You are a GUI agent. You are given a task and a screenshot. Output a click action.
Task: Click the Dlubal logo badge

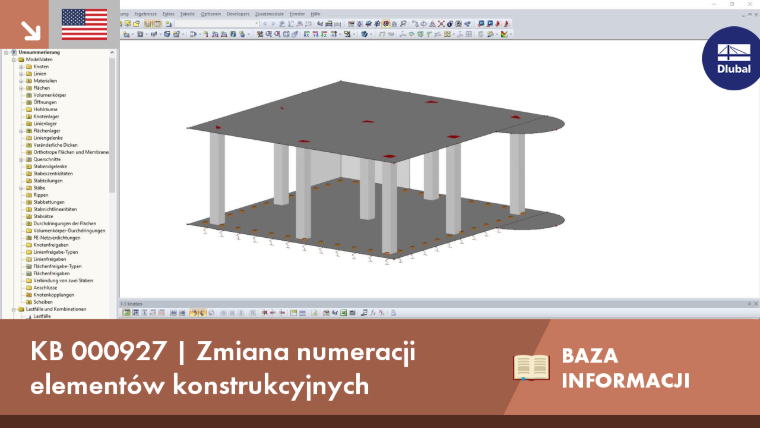click(x=732, y=58)
